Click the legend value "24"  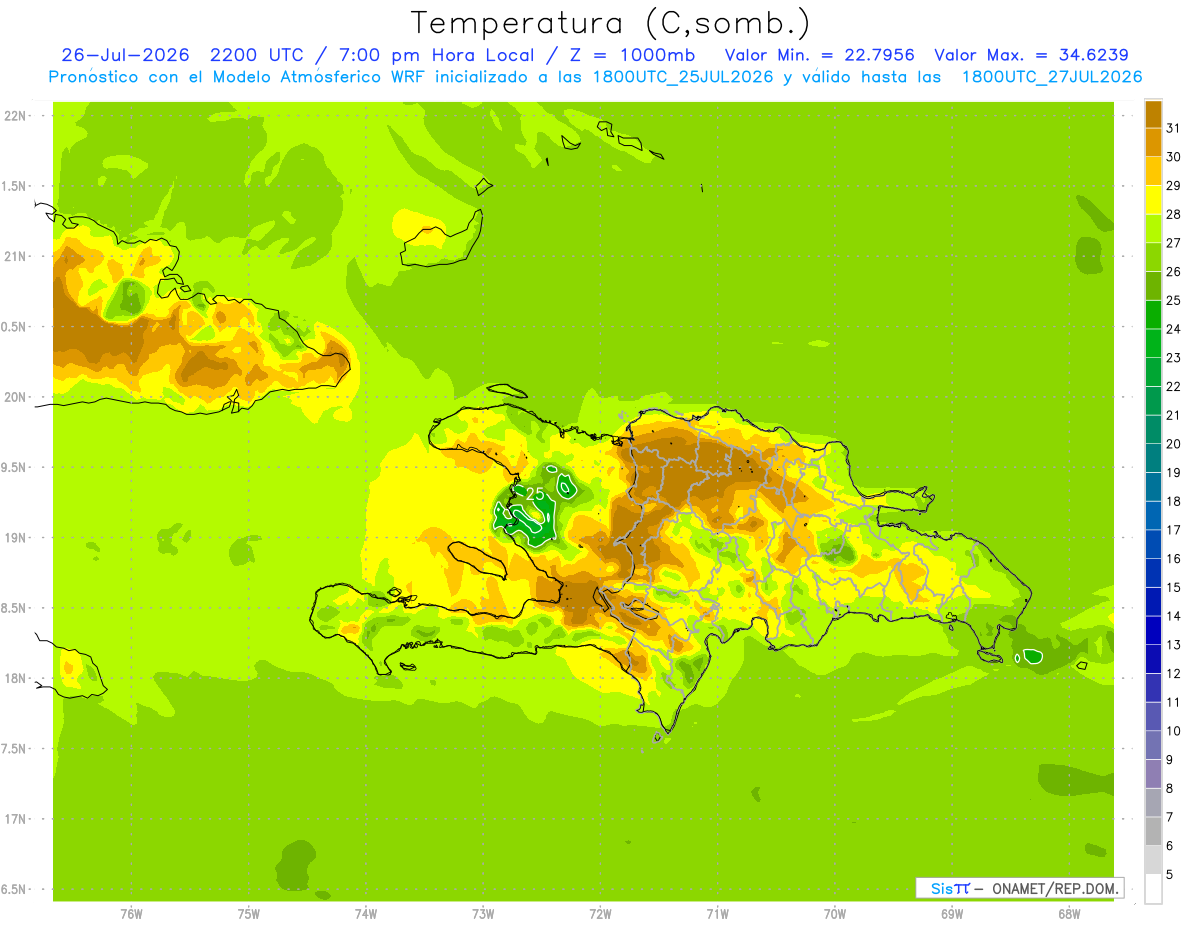pyautogui.click(x=1173, y=329)
